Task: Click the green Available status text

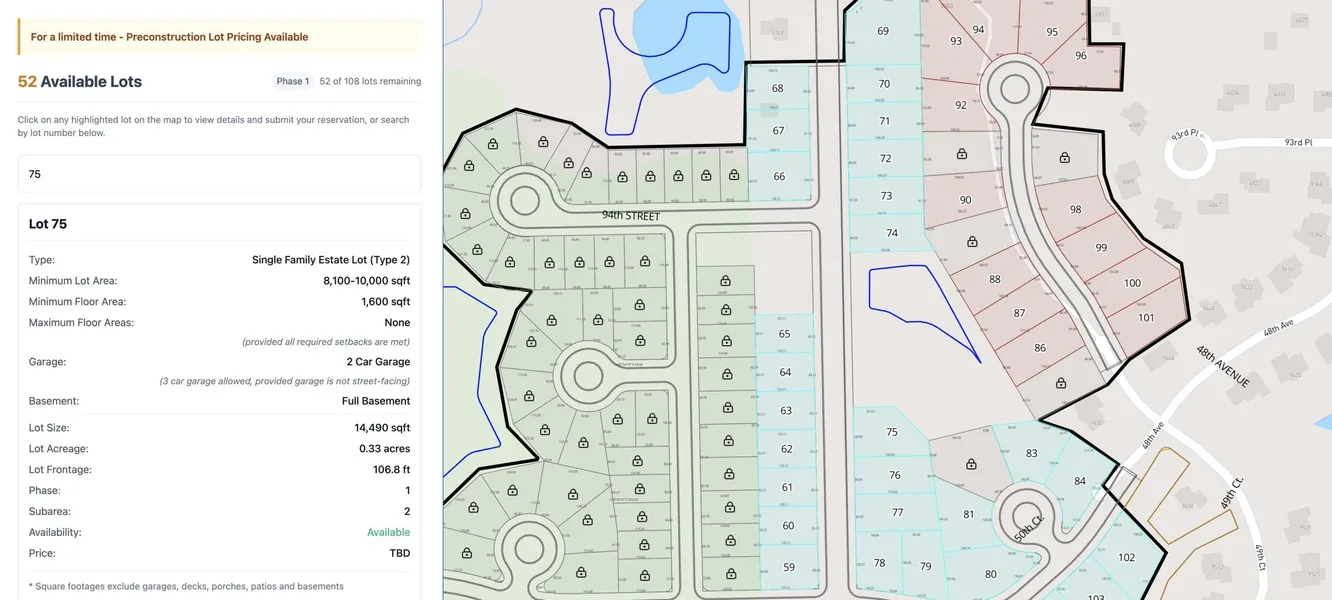Action: [x=388, y=532]
